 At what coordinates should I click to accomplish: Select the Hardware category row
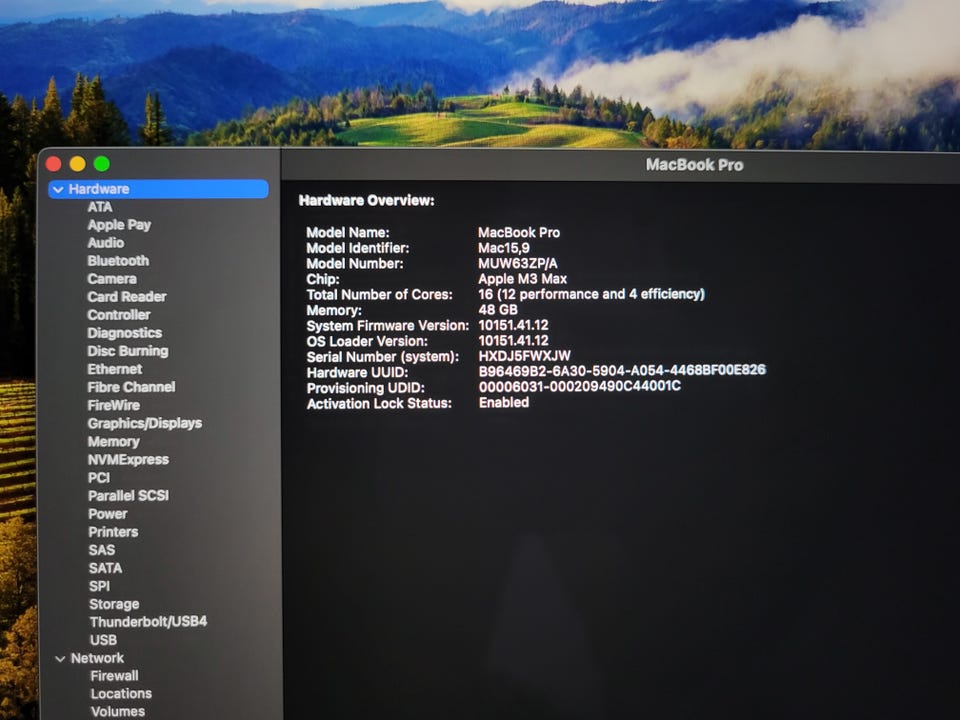click(x=158, y=189)
